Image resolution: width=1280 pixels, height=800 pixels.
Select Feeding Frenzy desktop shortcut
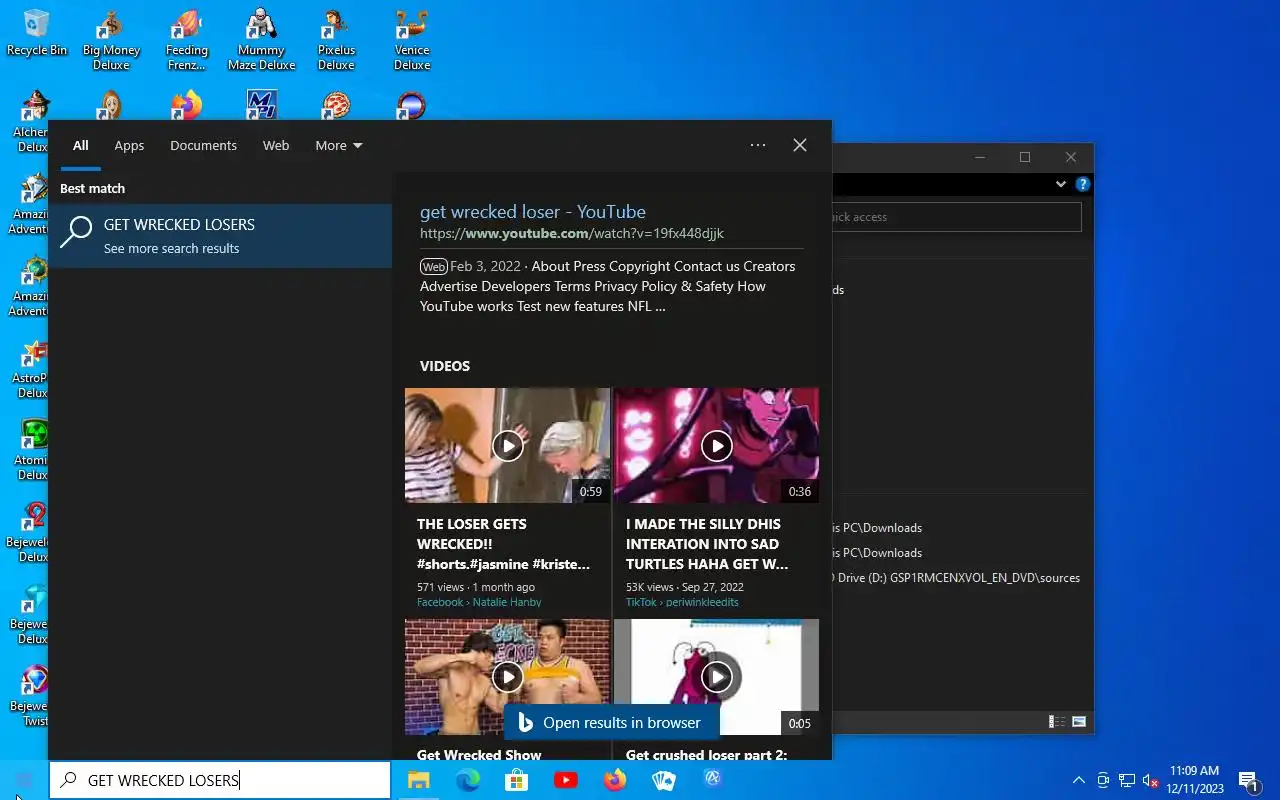[186, 40]
